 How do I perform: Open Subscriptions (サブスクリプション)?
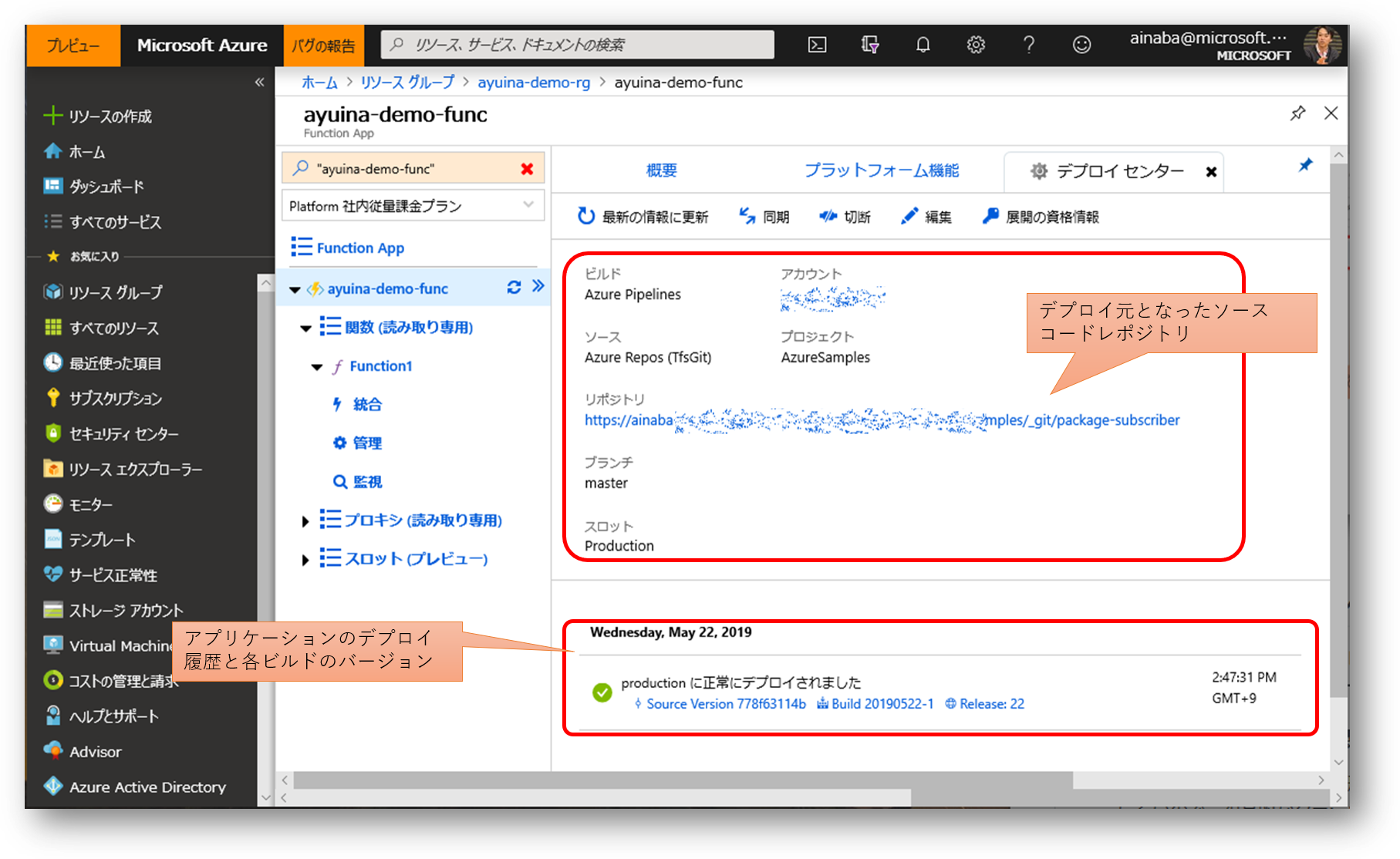click(x=103, y=399)
